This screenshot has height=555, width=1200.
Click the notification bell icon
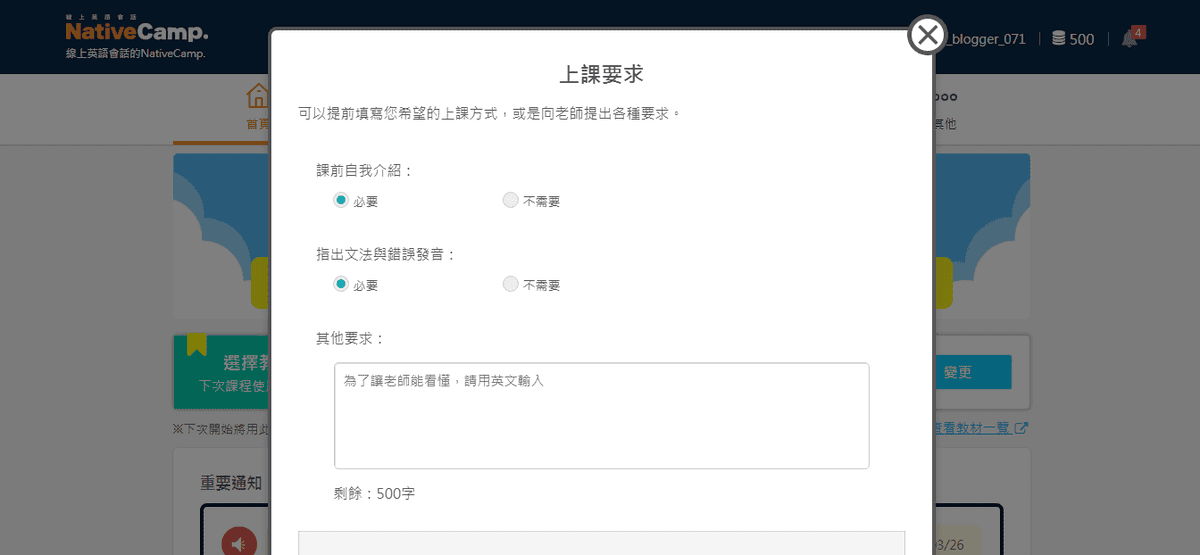point(1129,39)
